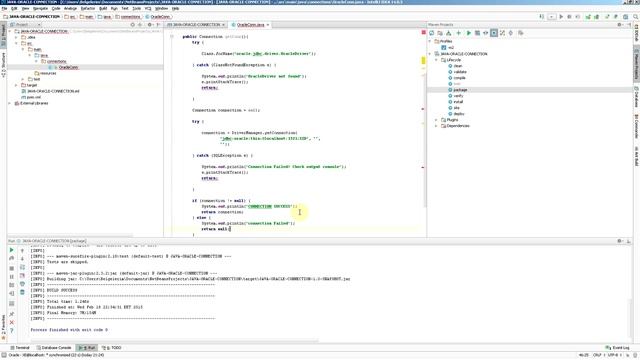Click Maven Download Sources icon
Screen dimensions: 640x360
tap(449, 33)
